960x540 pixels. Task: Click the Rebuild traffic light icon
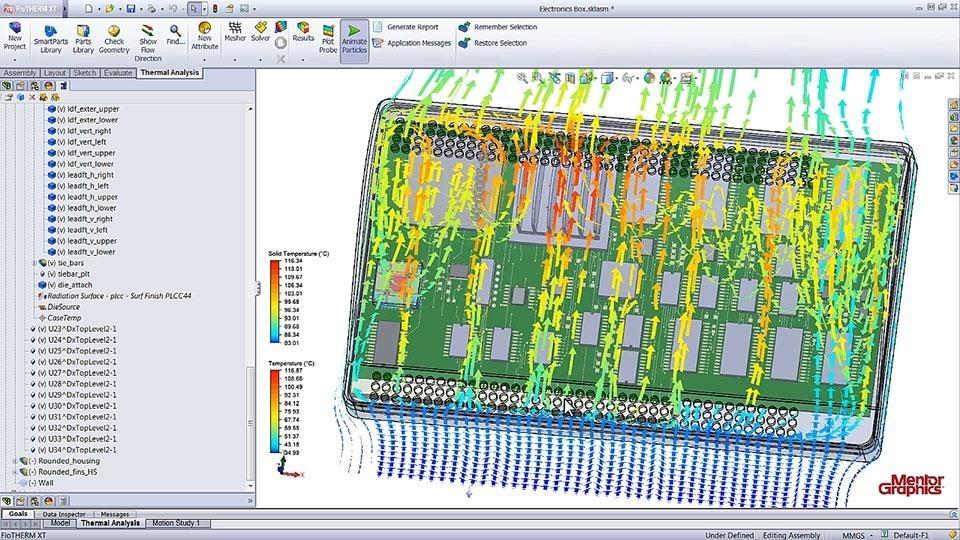[x=215, y=9]
